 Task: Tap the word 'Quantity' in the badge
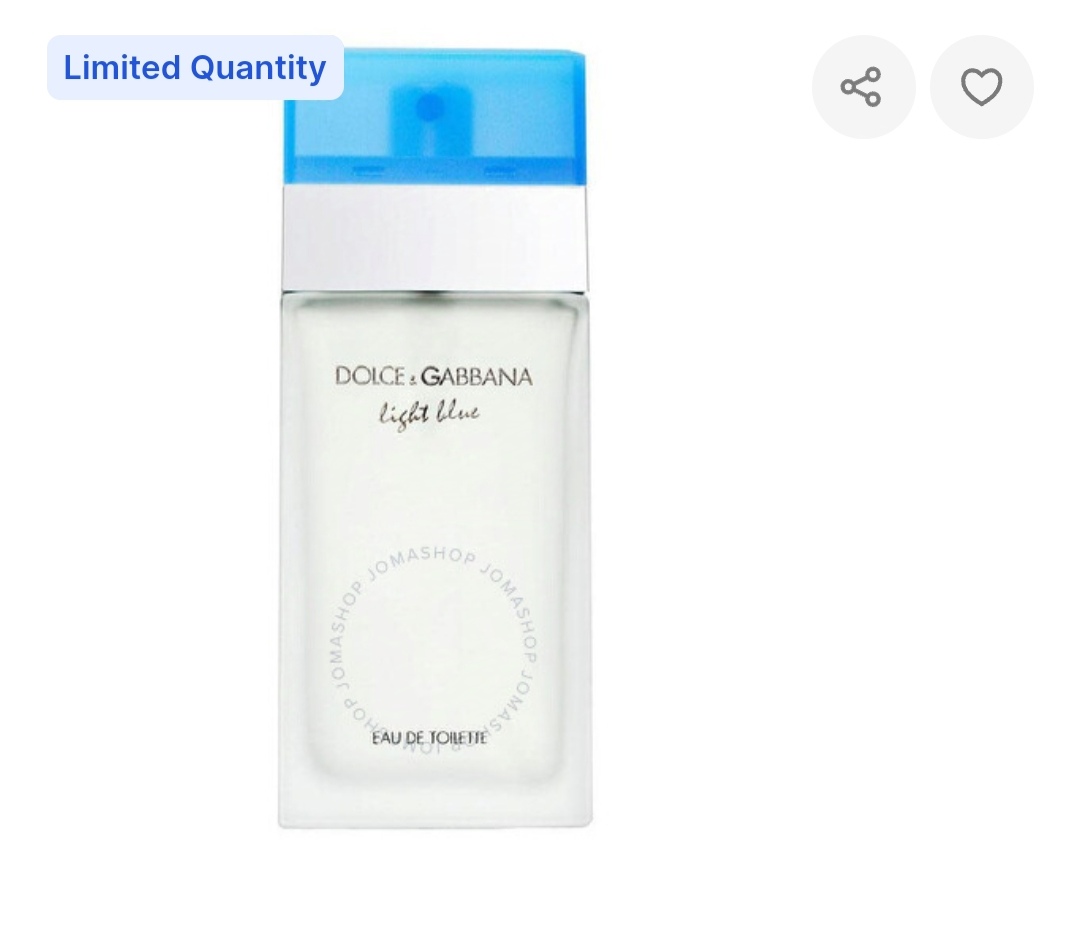[x=258, y=69]
